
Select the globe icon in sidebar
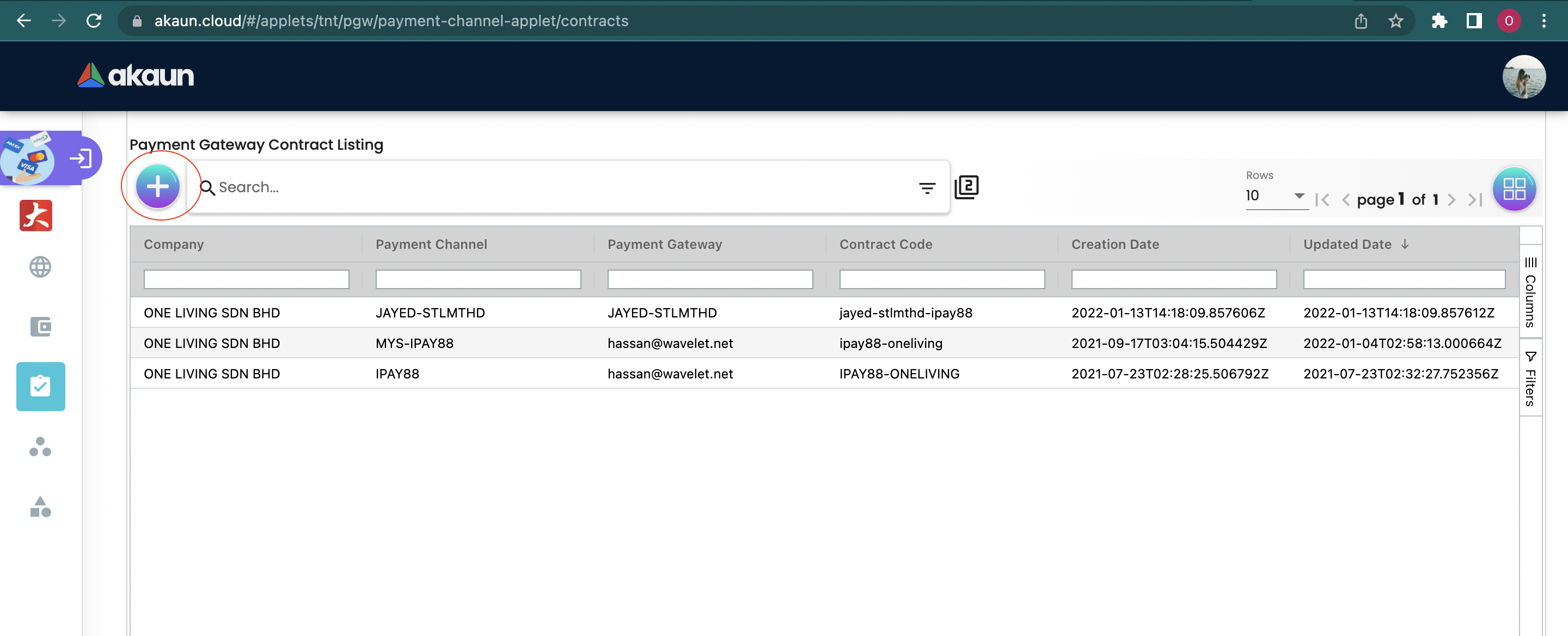coord(40,267)
